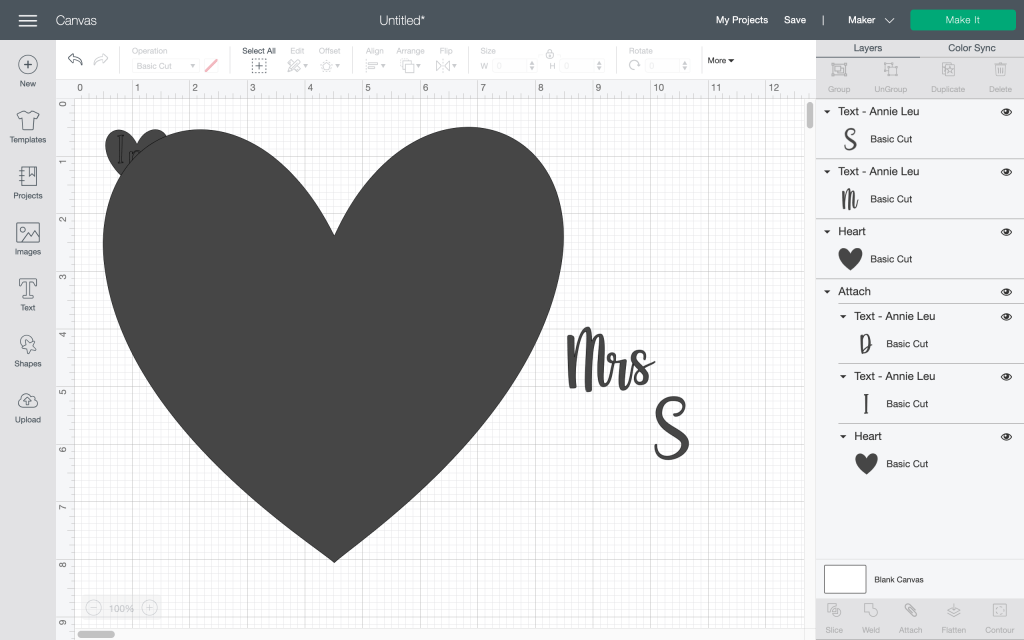1024x640 pixels.
Task: Toggle visibility of the Attach group
Action: (1006, 292)
